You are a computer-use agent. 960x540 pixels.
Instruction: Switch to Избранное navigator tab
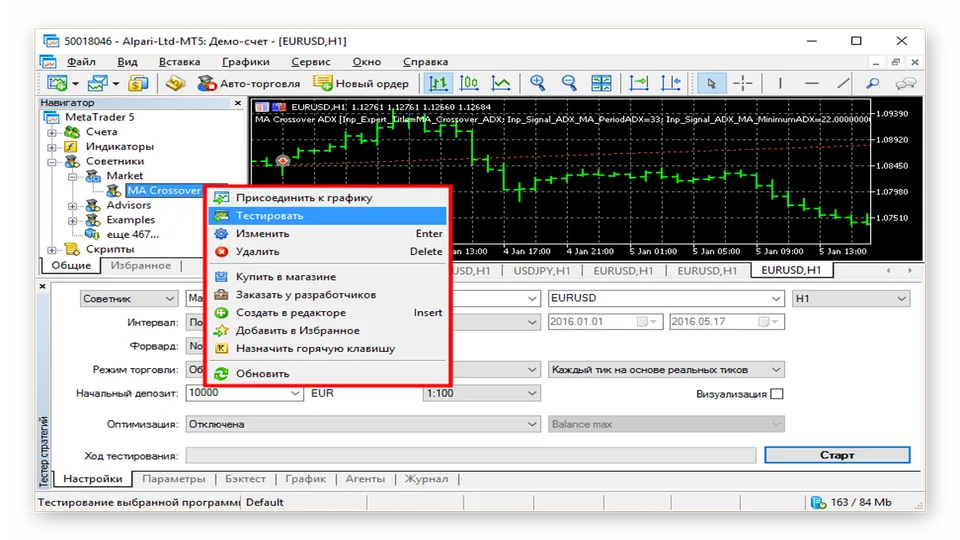[x=141, y=266]
